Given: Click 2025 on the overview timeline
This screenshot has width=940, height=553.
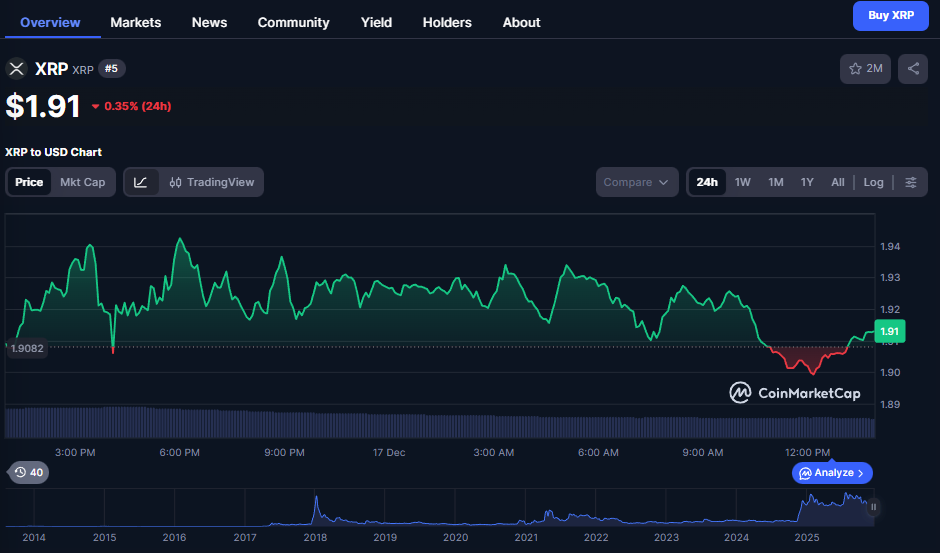Looking at the screenshot, I should (806, 537).
